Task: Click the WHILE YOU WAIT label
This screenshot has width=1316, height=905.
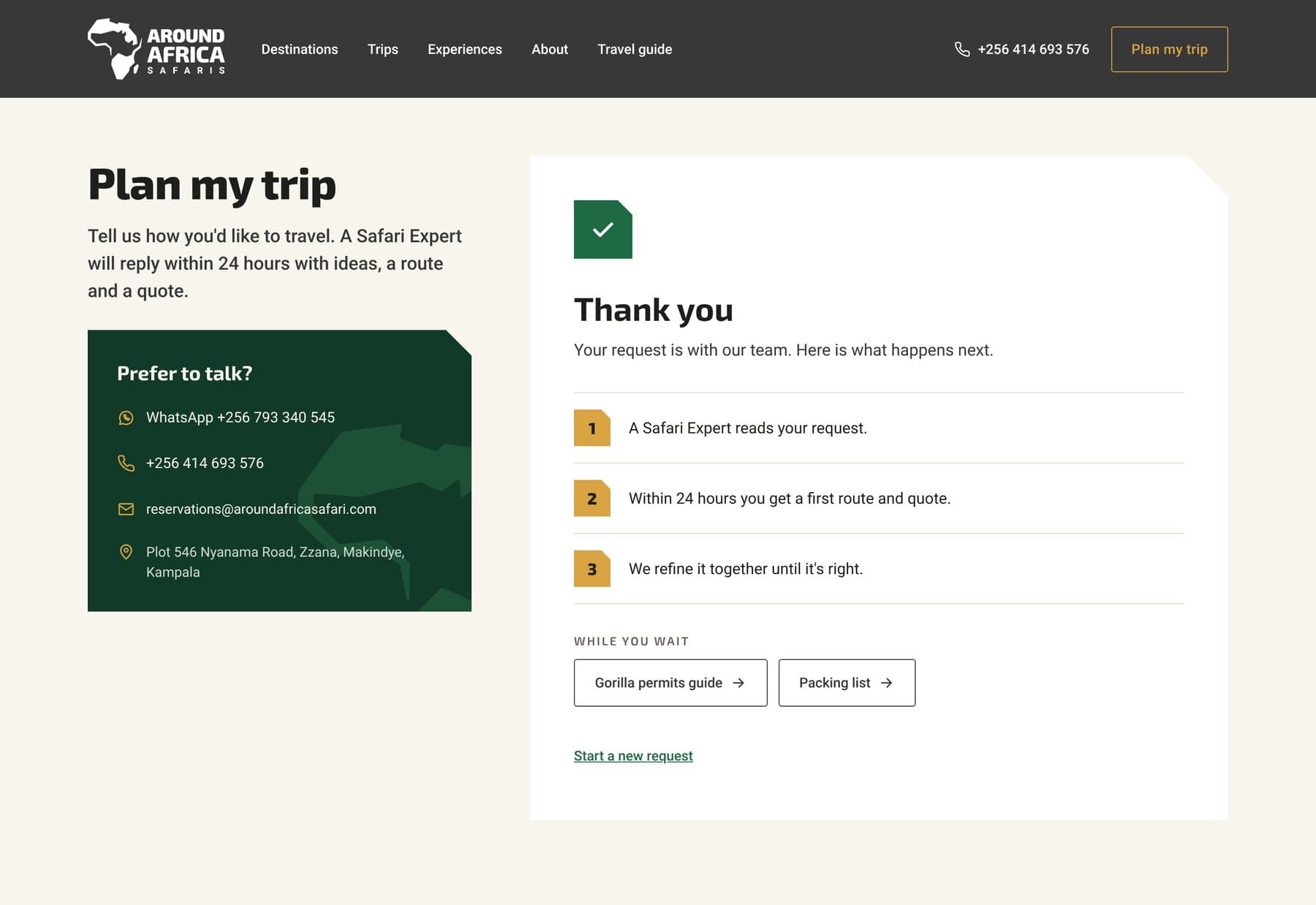Action: click(x=632, y=641)
